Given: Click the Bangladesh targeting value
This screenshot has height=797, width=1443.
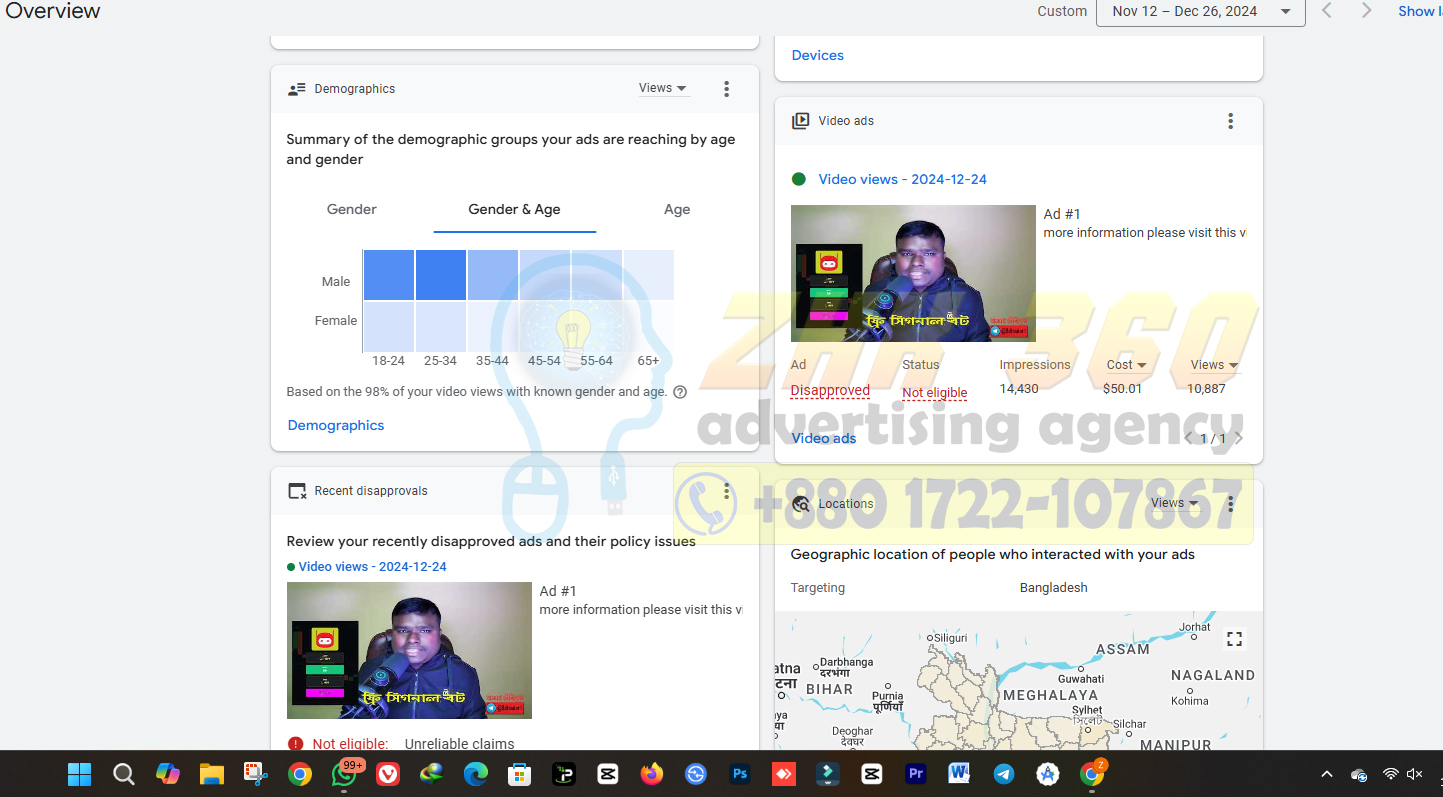Looking at the screenshot, I should 1053,588.
